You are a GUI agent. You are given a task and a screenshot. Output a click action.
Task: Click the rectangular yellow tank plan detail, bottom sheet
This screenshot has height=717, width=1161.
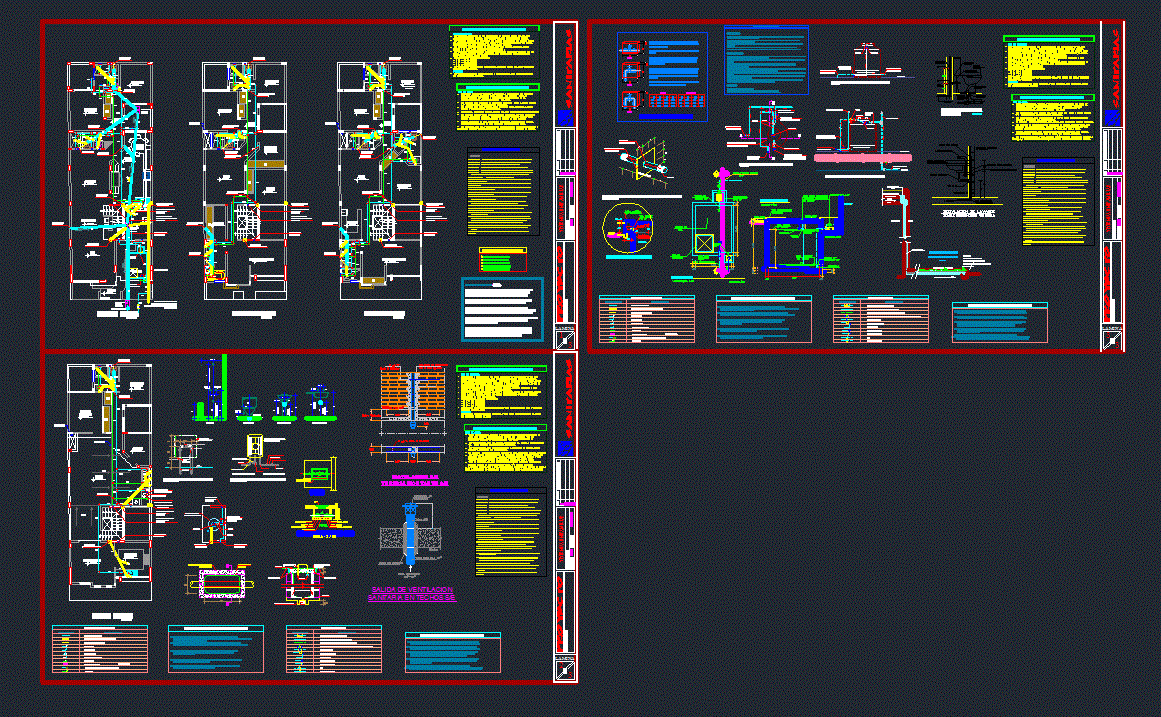tap(220, 583)
